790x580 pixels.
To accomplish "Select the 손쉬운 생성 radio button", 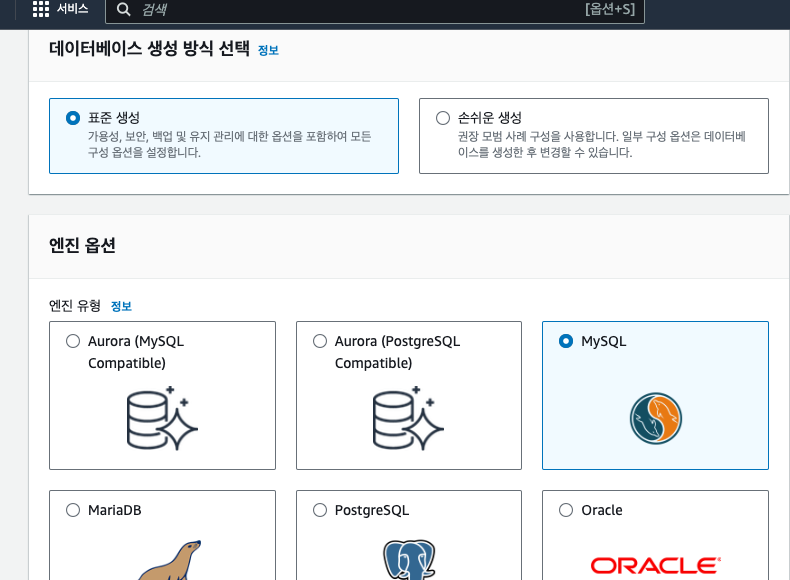I will coord(443,118).
